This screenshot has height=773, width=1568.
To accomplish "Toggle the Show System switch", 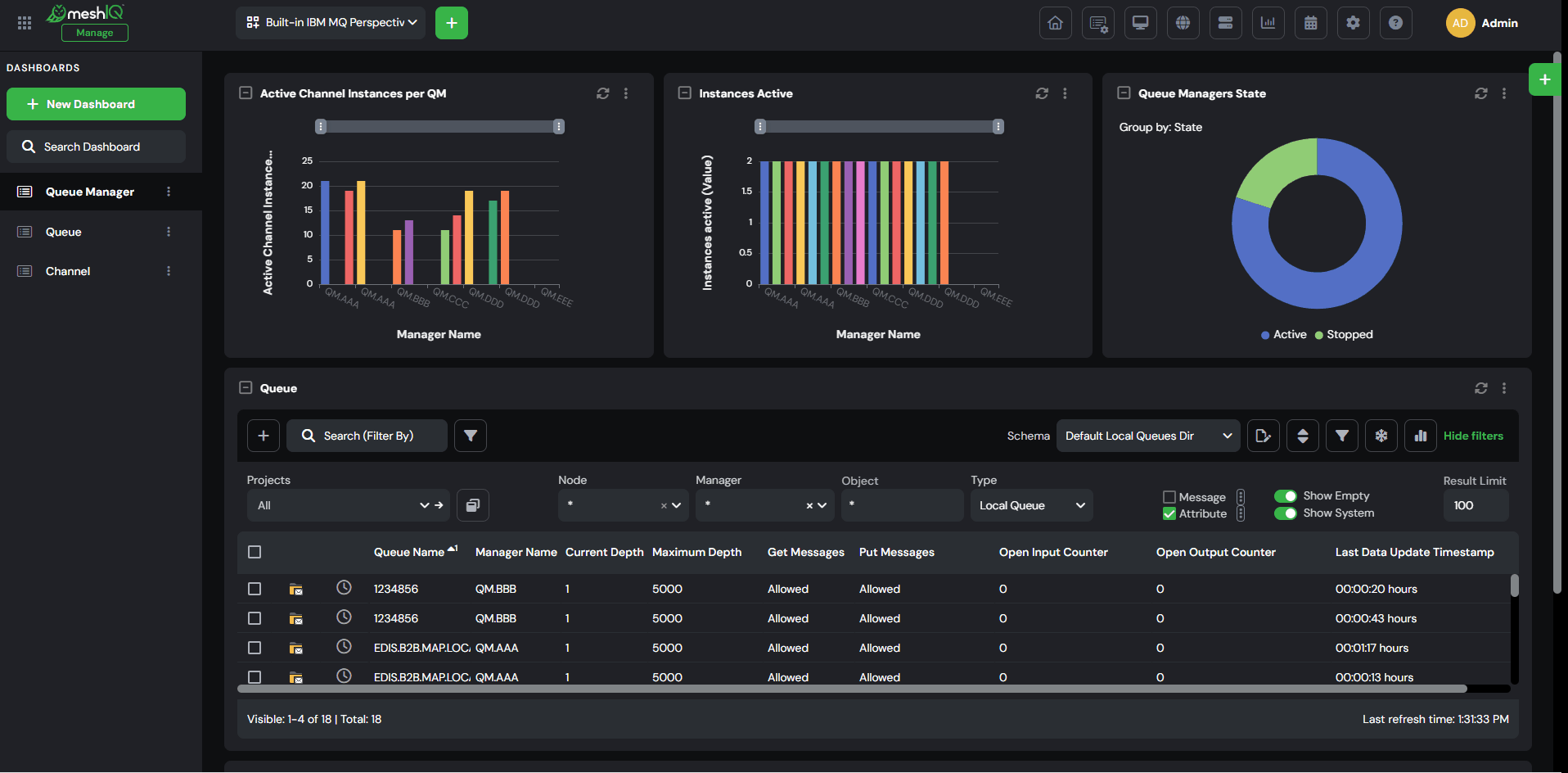I will point(1285,513).
